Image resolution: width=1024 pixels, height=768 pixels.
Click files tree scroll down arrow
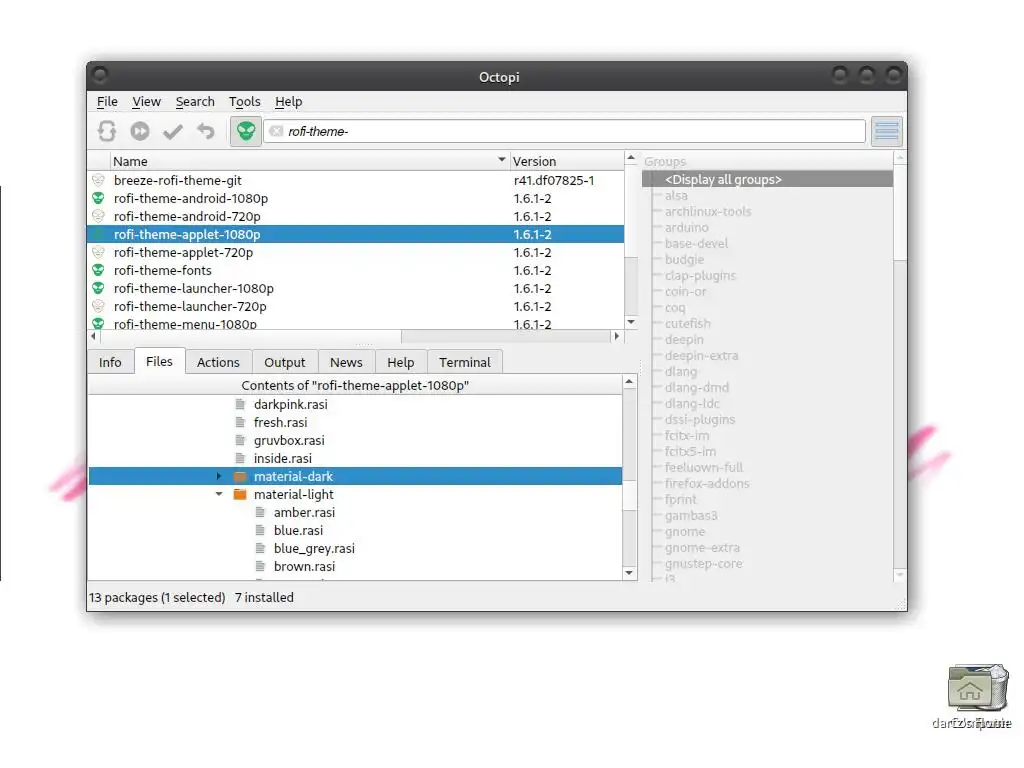point(630,573)
